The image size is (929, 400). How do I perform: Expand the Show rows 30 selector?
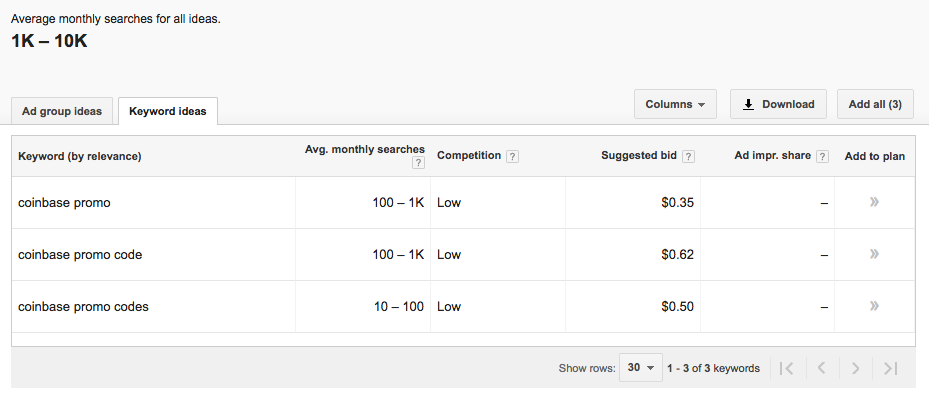click(641, 368)
